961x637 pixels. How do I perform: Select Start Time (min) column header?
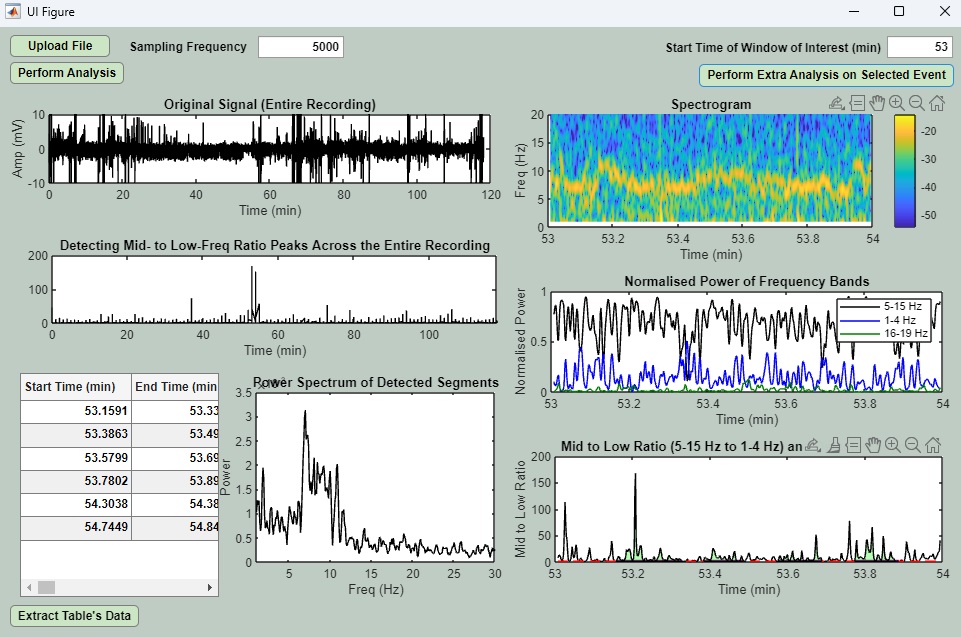coord(76,387)
